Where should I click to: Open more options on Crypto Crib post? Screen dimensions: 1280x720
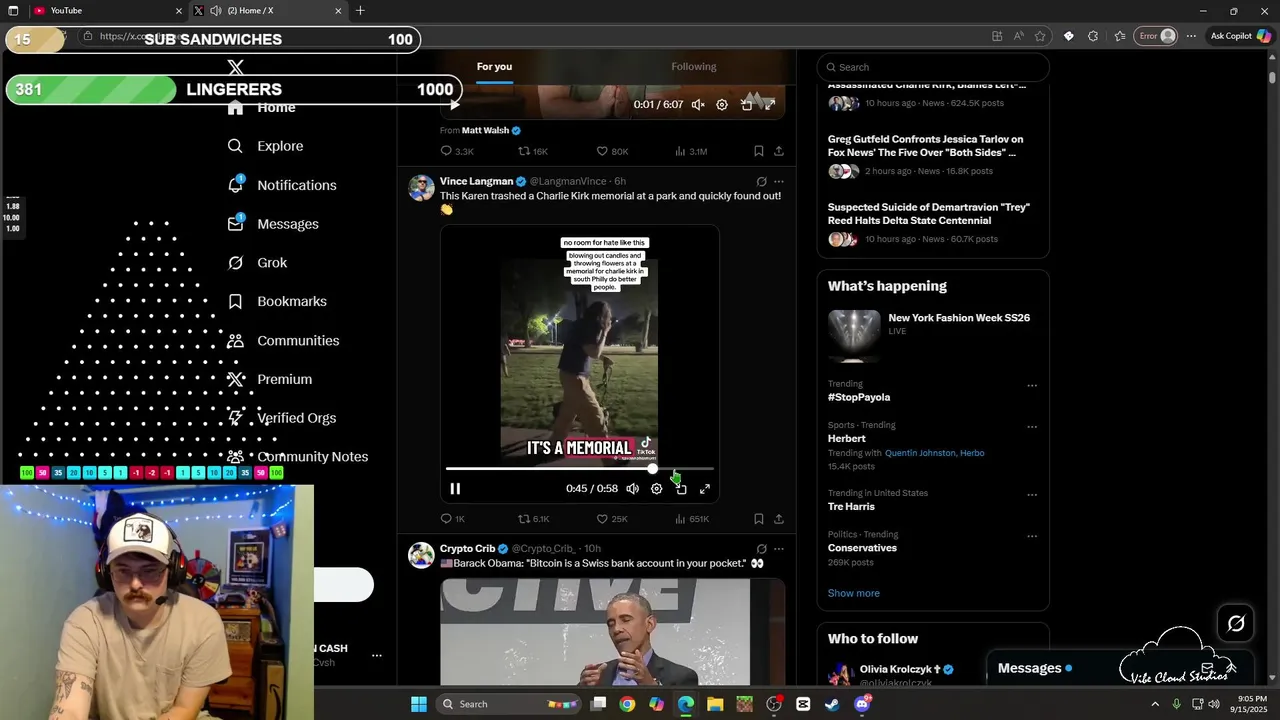779,549
